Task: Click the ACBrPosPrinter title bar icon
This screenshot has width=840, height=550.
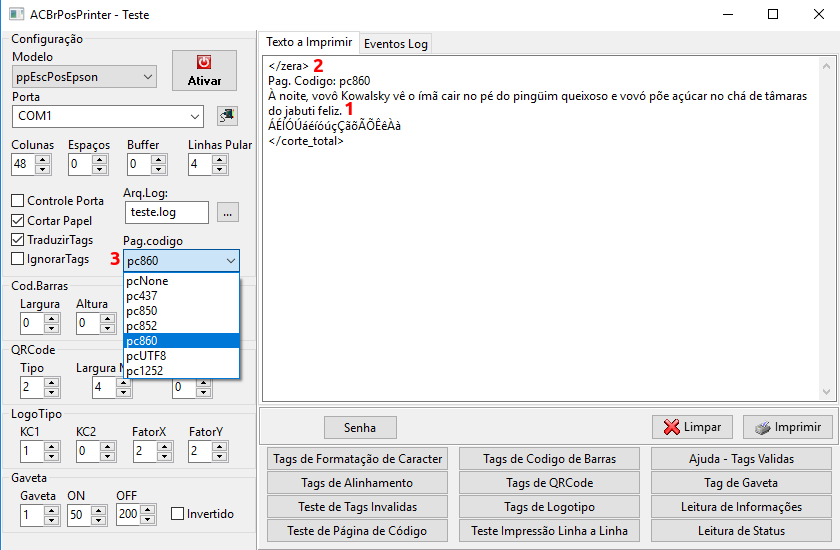Action: tap(17, 14)
